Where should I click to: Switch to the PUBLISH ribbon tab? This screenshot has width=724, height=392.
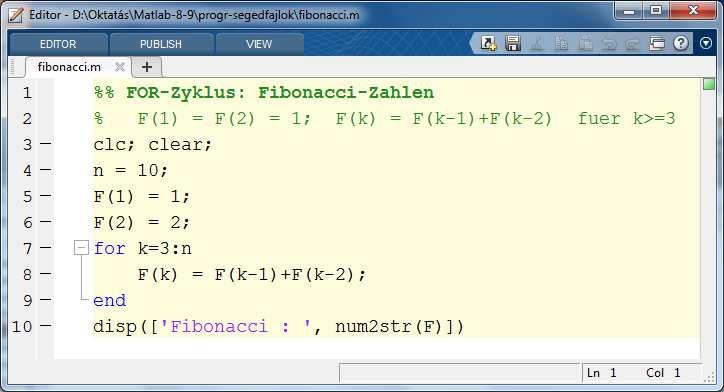tap(161, 44)
